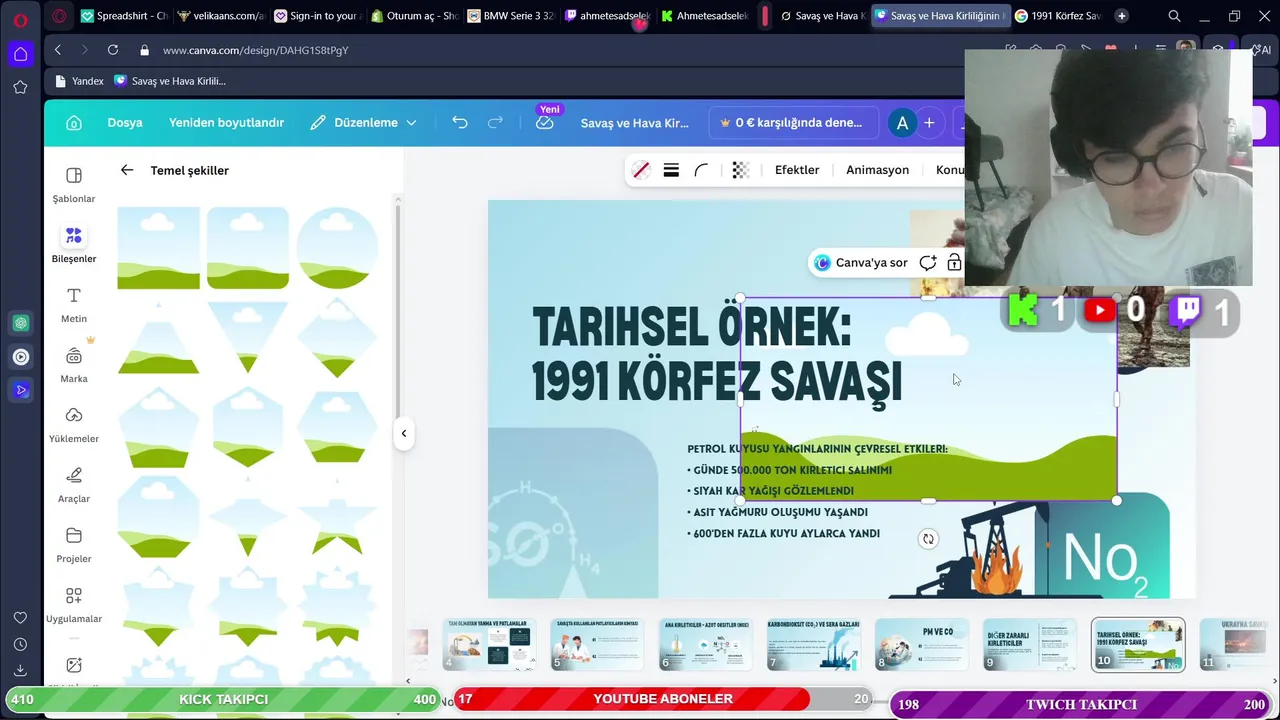Toggle the lock icon on selected element
1280x720 pixels.
[954, 262]
